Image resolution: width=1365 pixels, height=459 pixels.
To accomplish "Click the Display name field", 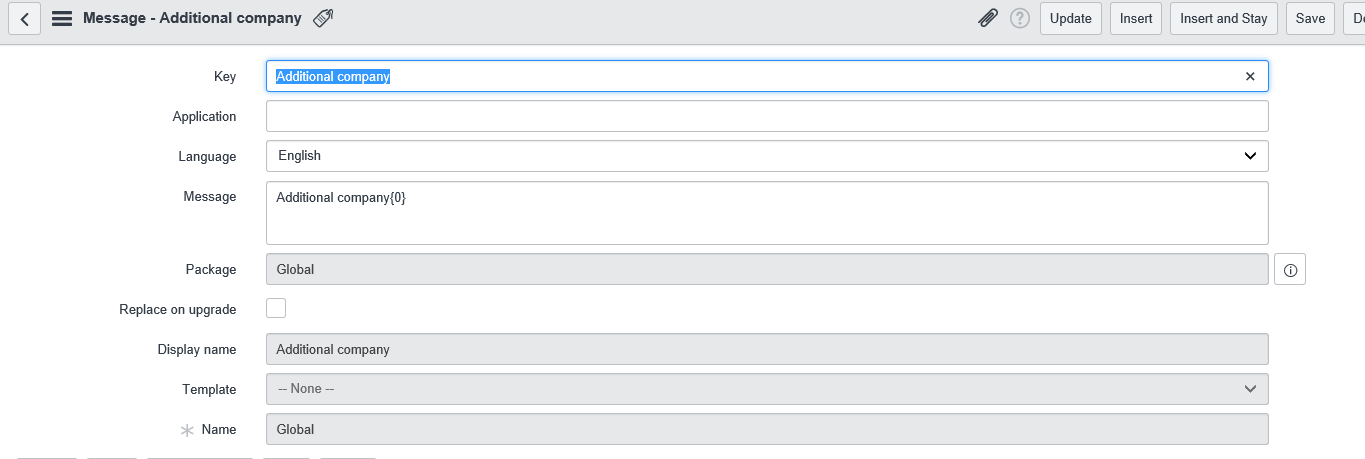I will click(x=767, y=349).
